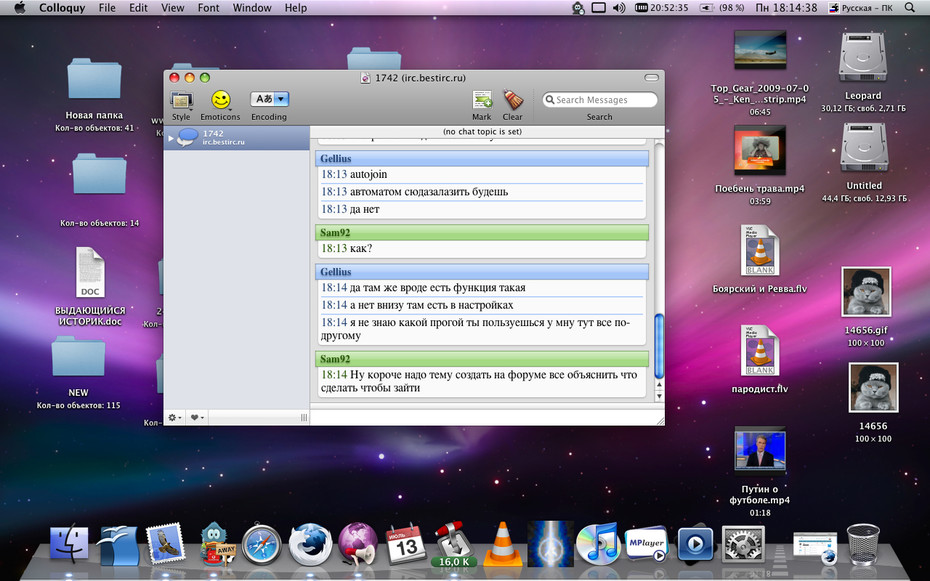Open the Window menu

pyautogui.click(x=251, y=8)
